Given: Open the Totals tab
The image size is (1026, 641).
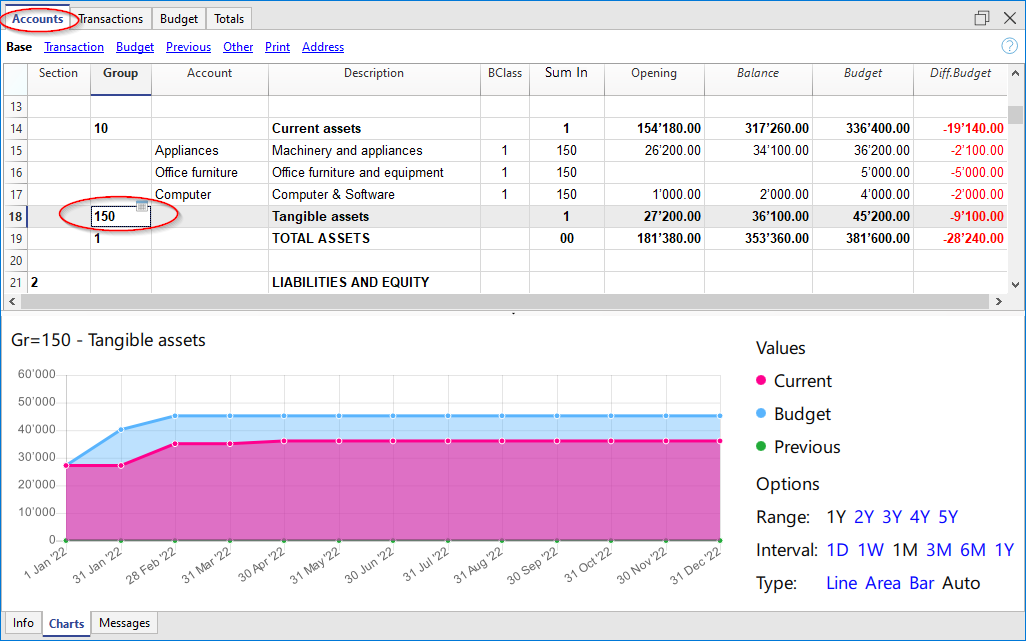Looking at the screenshot, I should 229,18.
